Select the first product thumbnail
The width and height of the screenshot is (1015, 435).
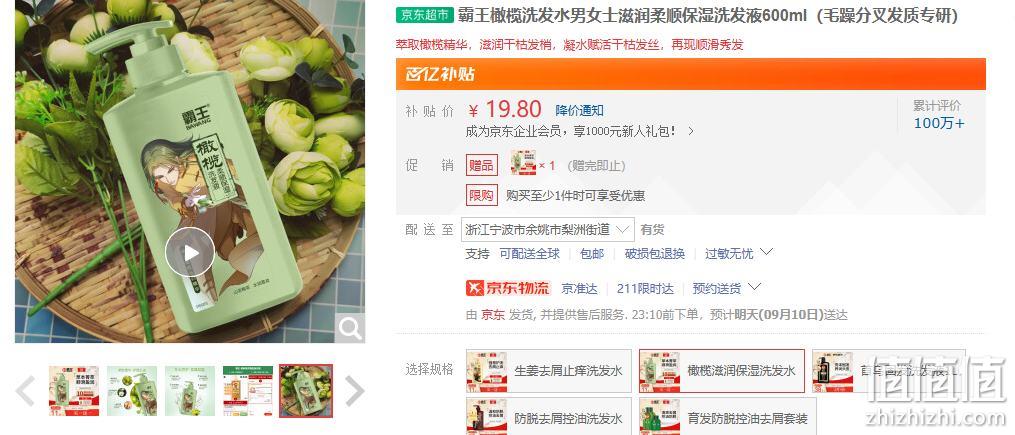(74, 391)
